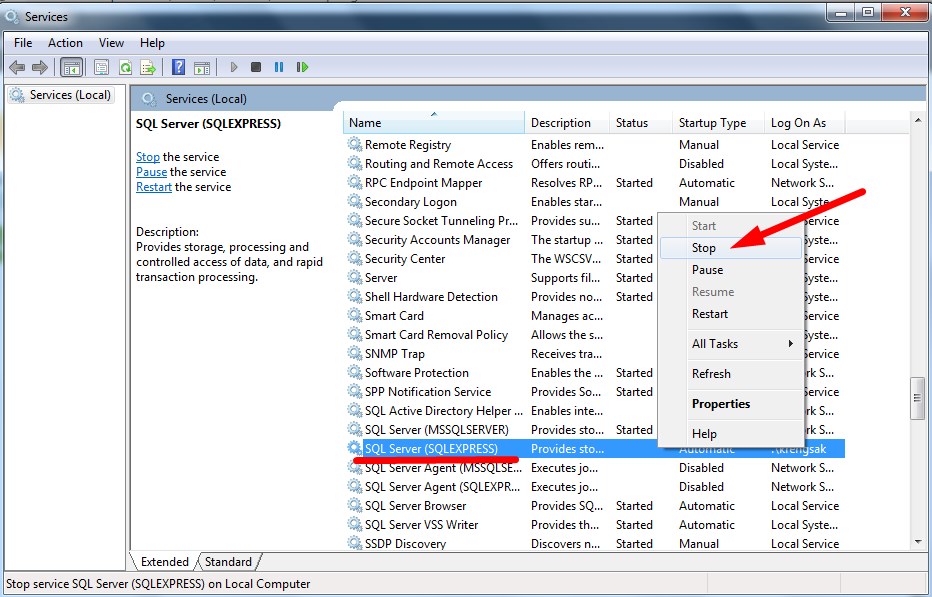Open the Action menu
Image resolution: width=932 pixels, height=597 pixels.
point(65,43)
